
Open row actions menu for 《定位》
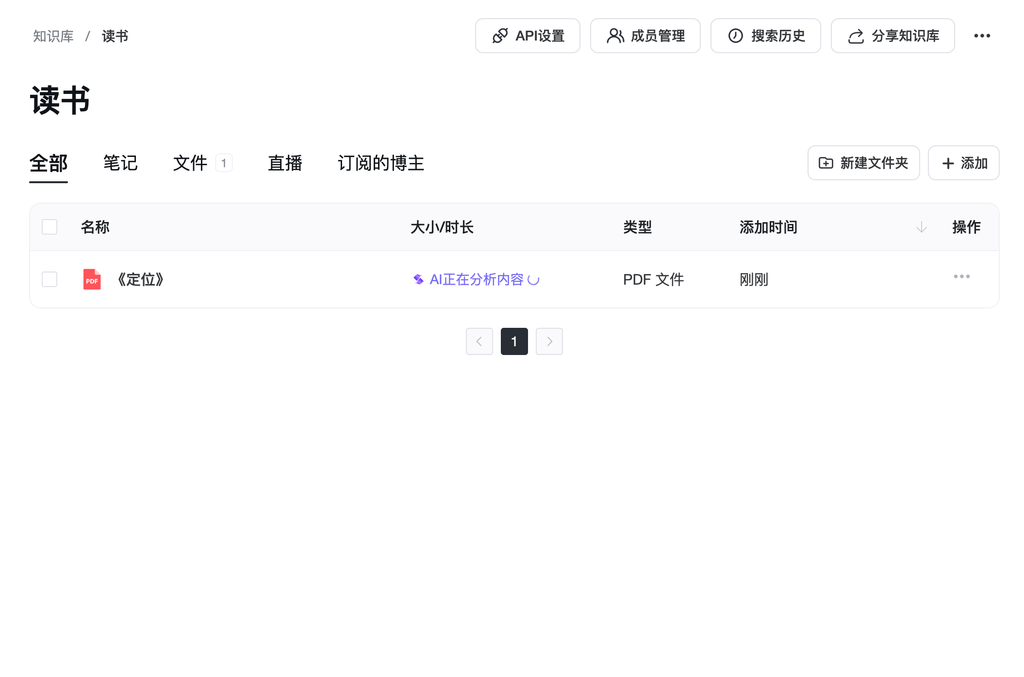(961, 277)
